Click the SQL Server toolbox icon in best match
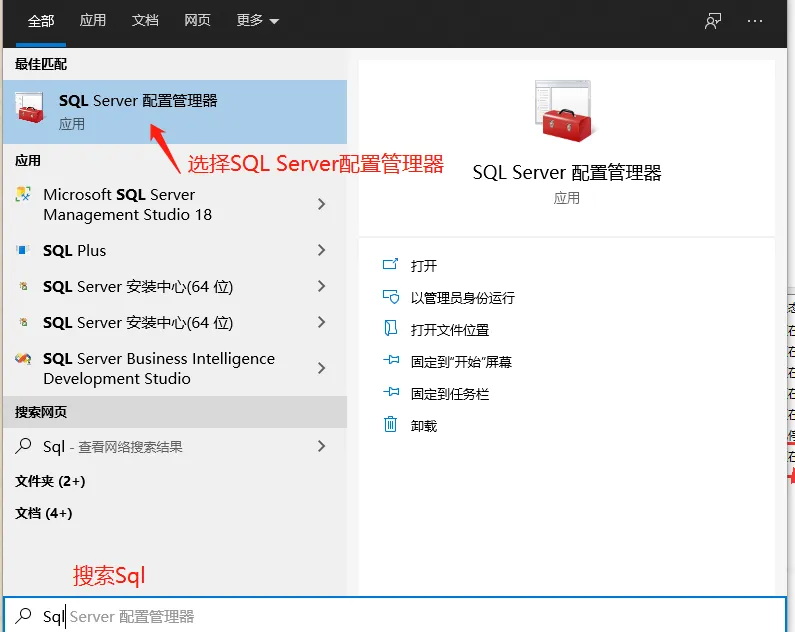This screenshot has width=795, height=632. tap(30, 111)
